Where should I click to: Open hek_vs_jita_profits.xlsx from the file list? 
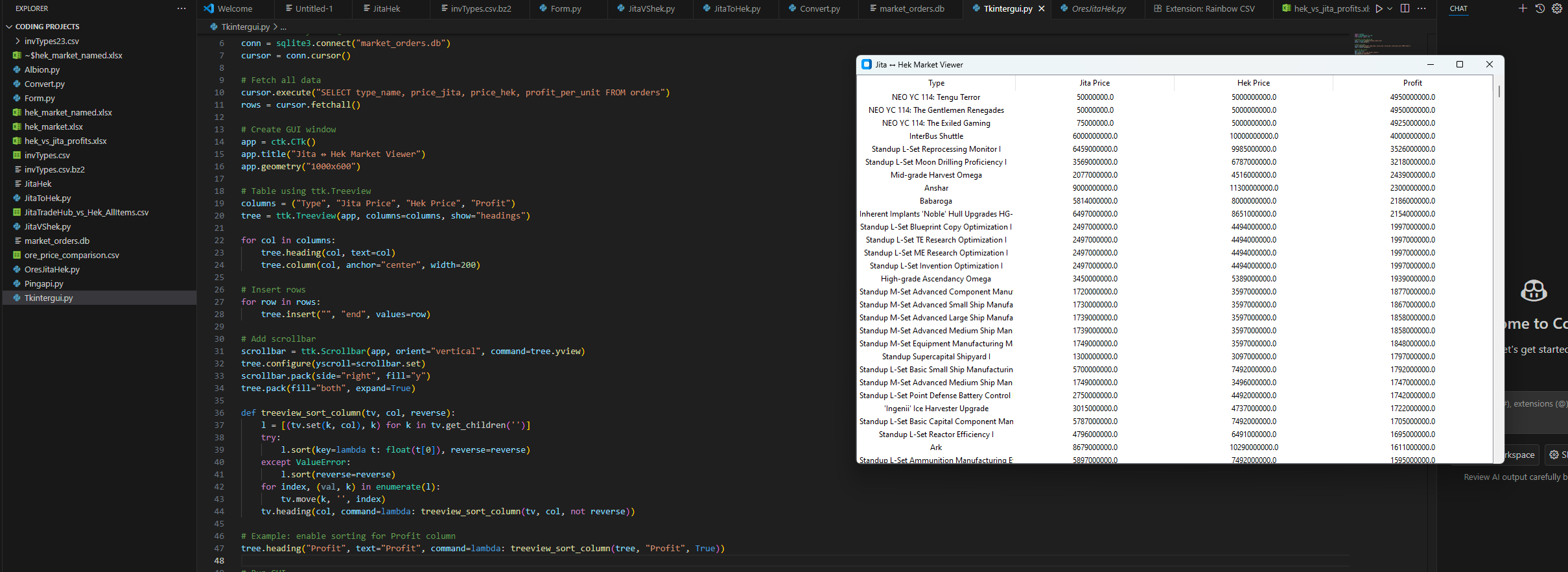(x=65, y=141)
